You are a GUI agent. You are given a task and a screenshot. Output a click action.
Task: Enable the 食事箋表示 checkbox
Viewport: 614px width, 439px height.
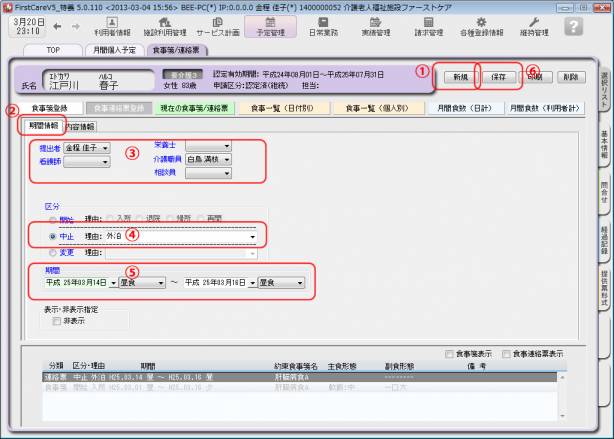[x=449, y=354]
